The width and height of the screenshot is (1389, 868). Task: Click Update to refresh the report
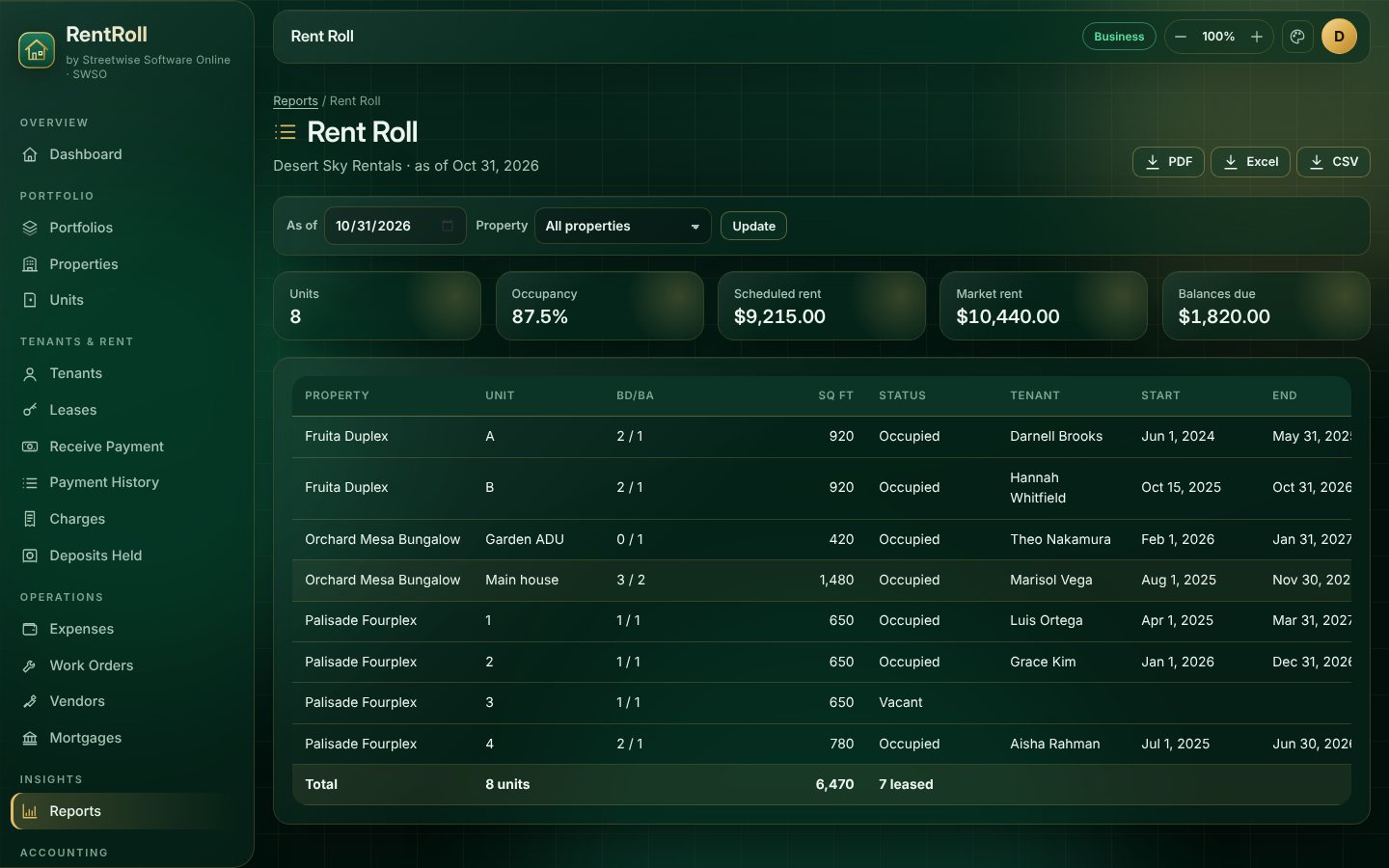(753, 226)
